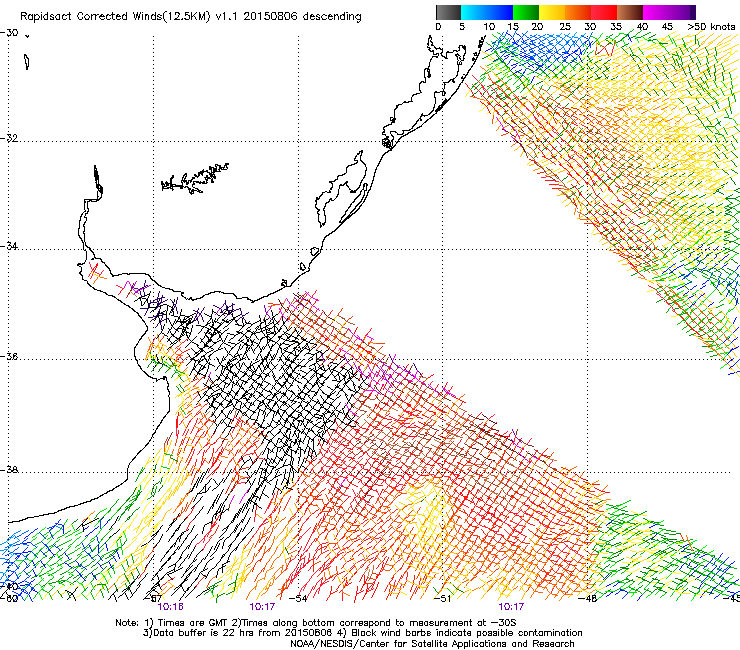Click the small island outline near -30 latitude
This screenshot has width=740, height=650.
pos(26,62)
